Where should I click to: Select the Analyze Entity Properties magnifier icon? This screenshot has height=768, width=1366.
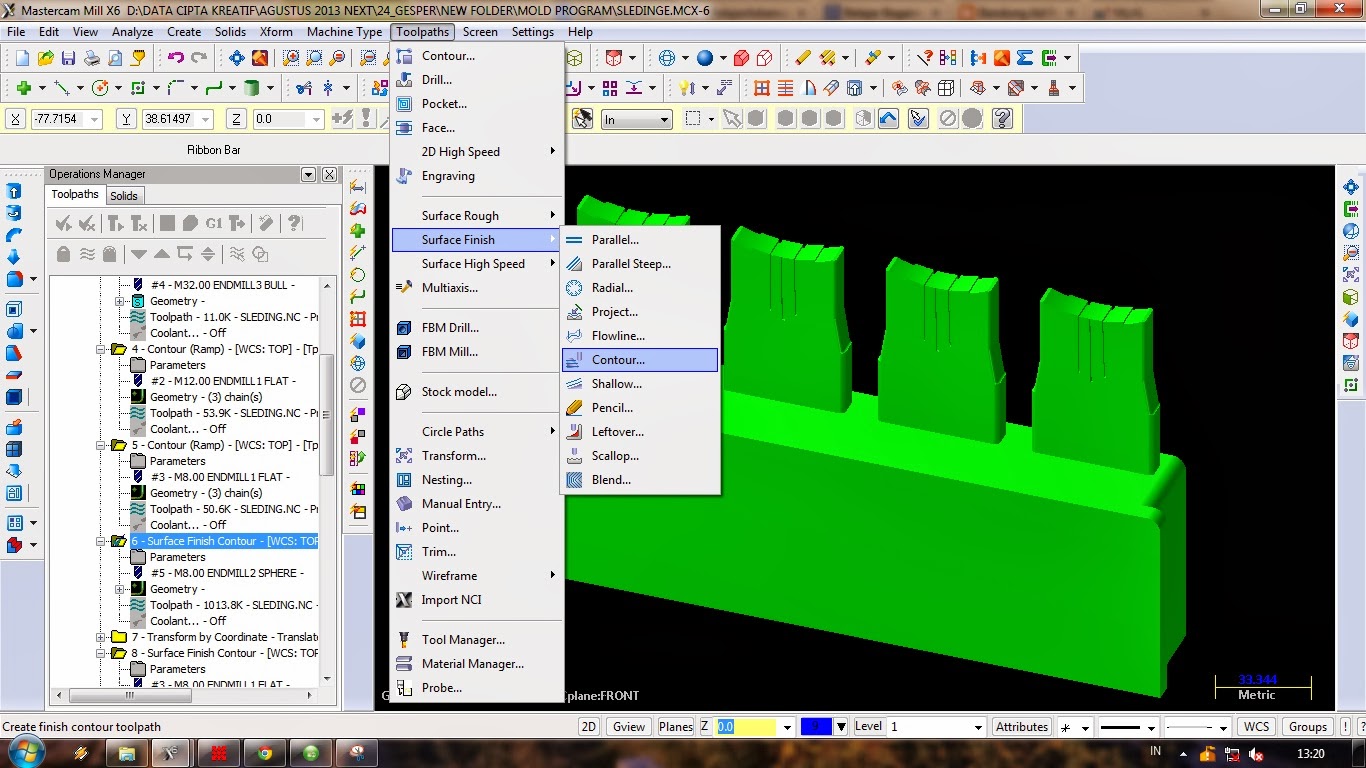926,58
